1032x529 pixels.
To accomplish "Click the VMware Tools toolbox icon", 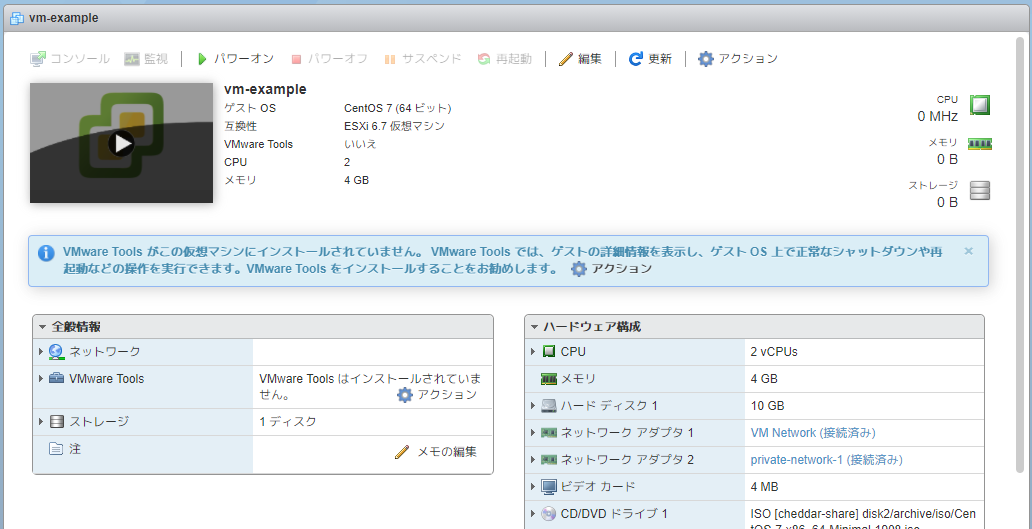I will click(x=57, y=378).
